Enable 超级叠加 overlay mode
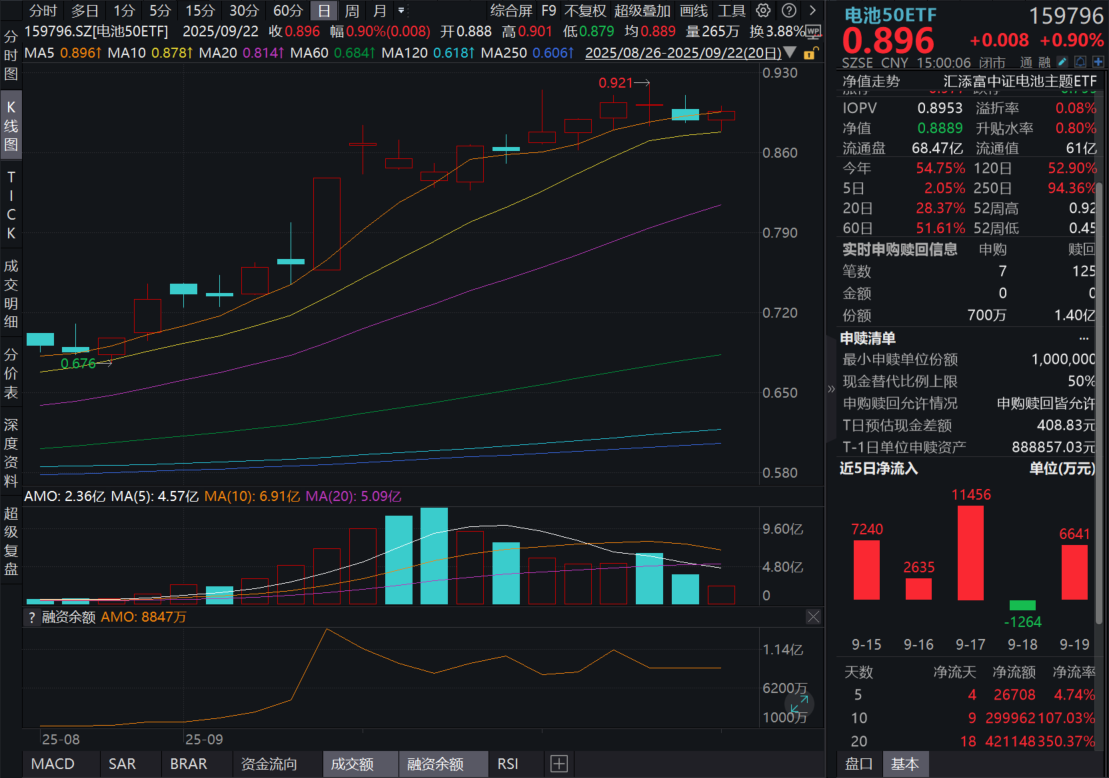The width and height of the screenshot is (1109, 778). coord(642,11)
